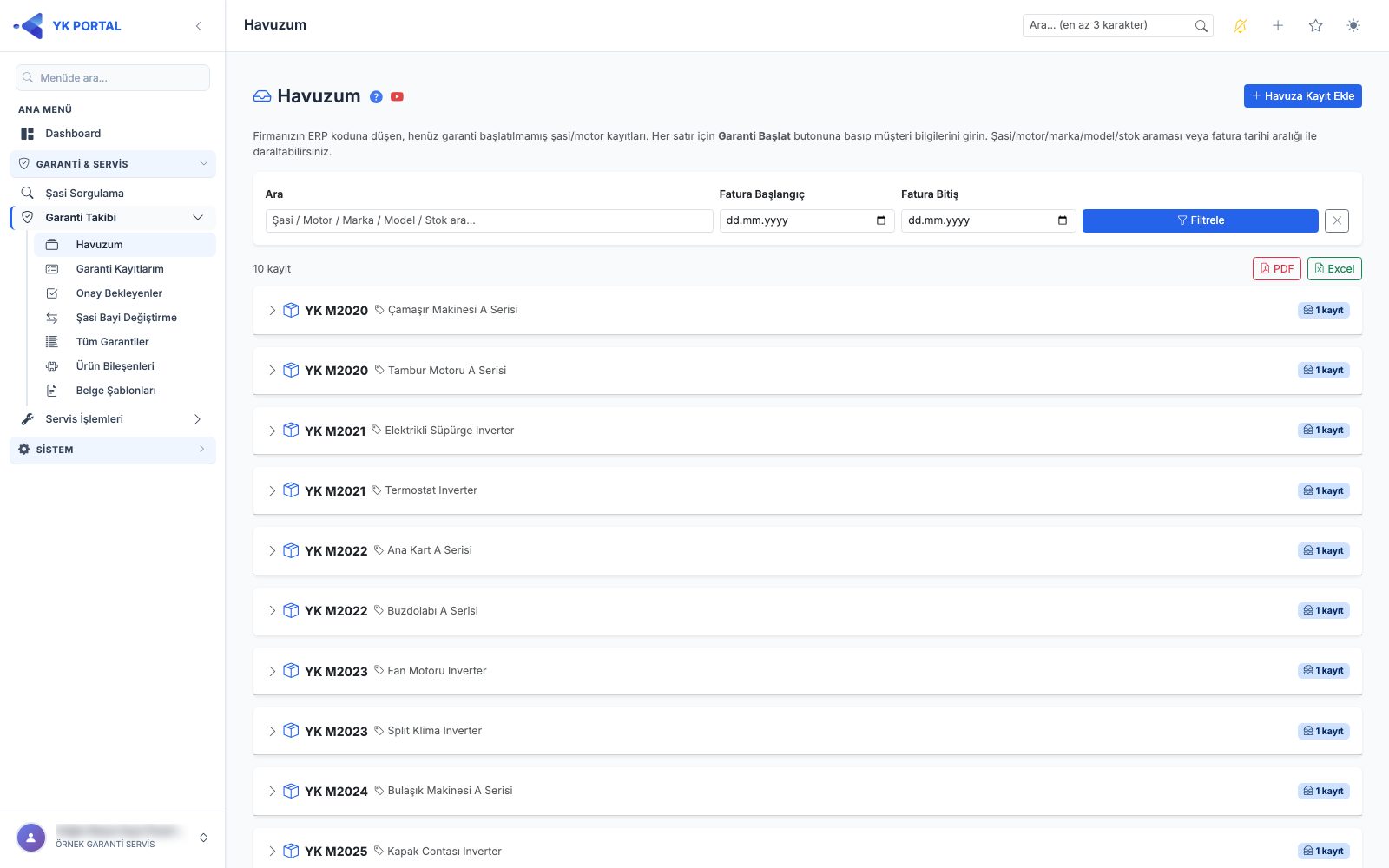Expand the Fan Motoru Inverter row
1389x868 pixels.
807,671
